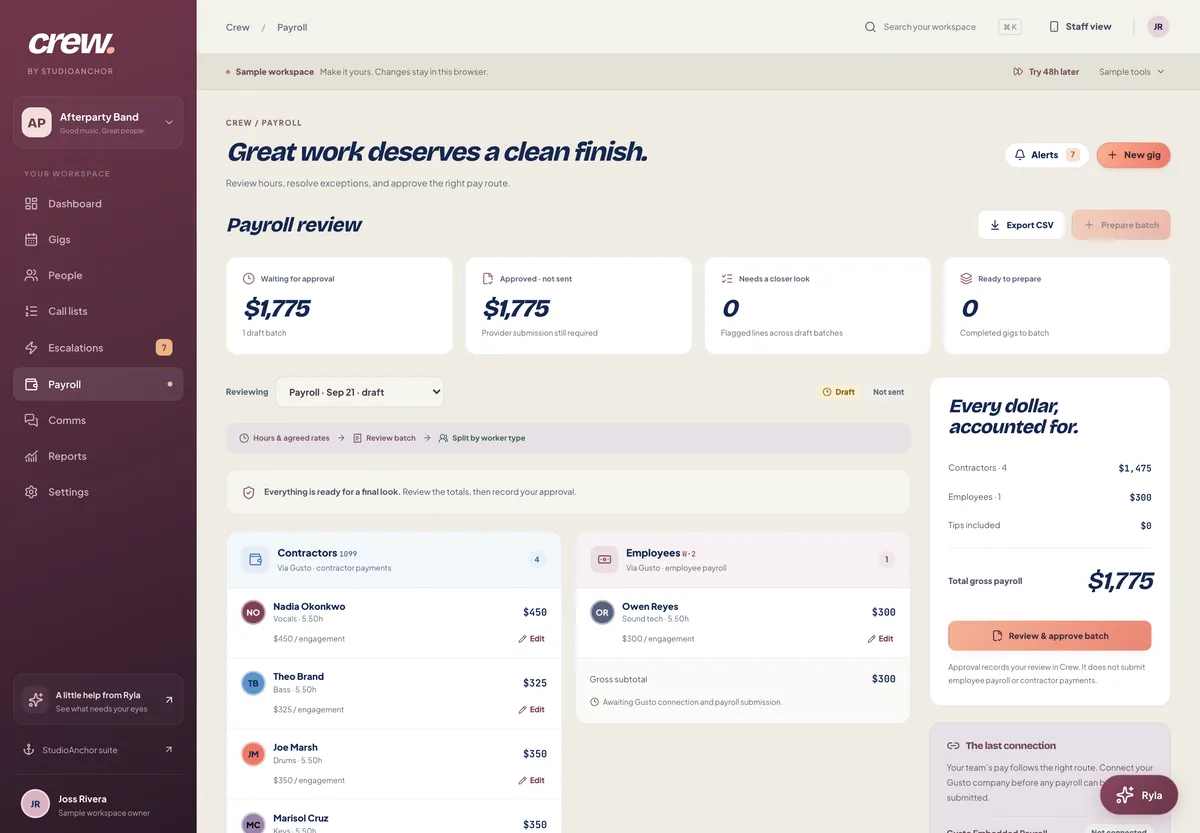The image size is (1200, 833).
Task: Click Owen Reyes's OR avatar
Action: click(602, 612)
